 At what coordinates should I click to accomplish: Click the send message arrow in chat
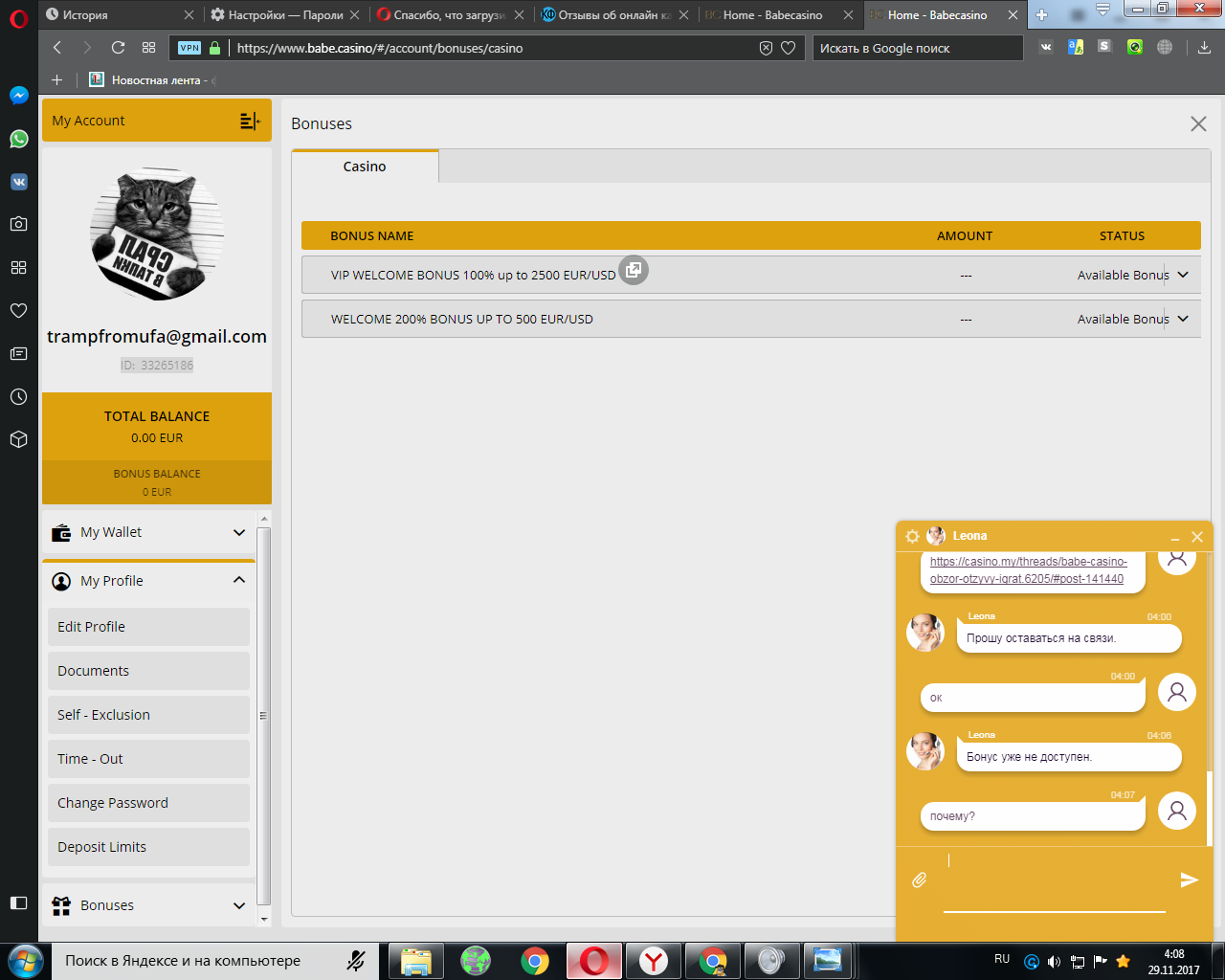click(x=1189, y=880)
